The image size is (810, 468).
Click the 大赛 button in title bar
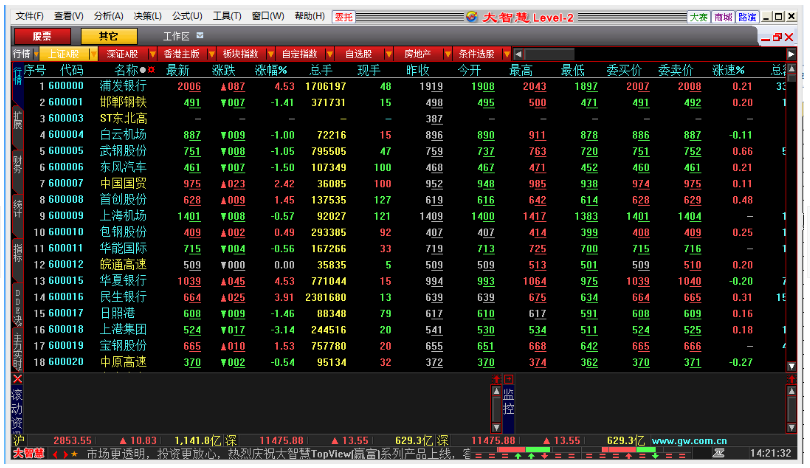click(698, 17)
